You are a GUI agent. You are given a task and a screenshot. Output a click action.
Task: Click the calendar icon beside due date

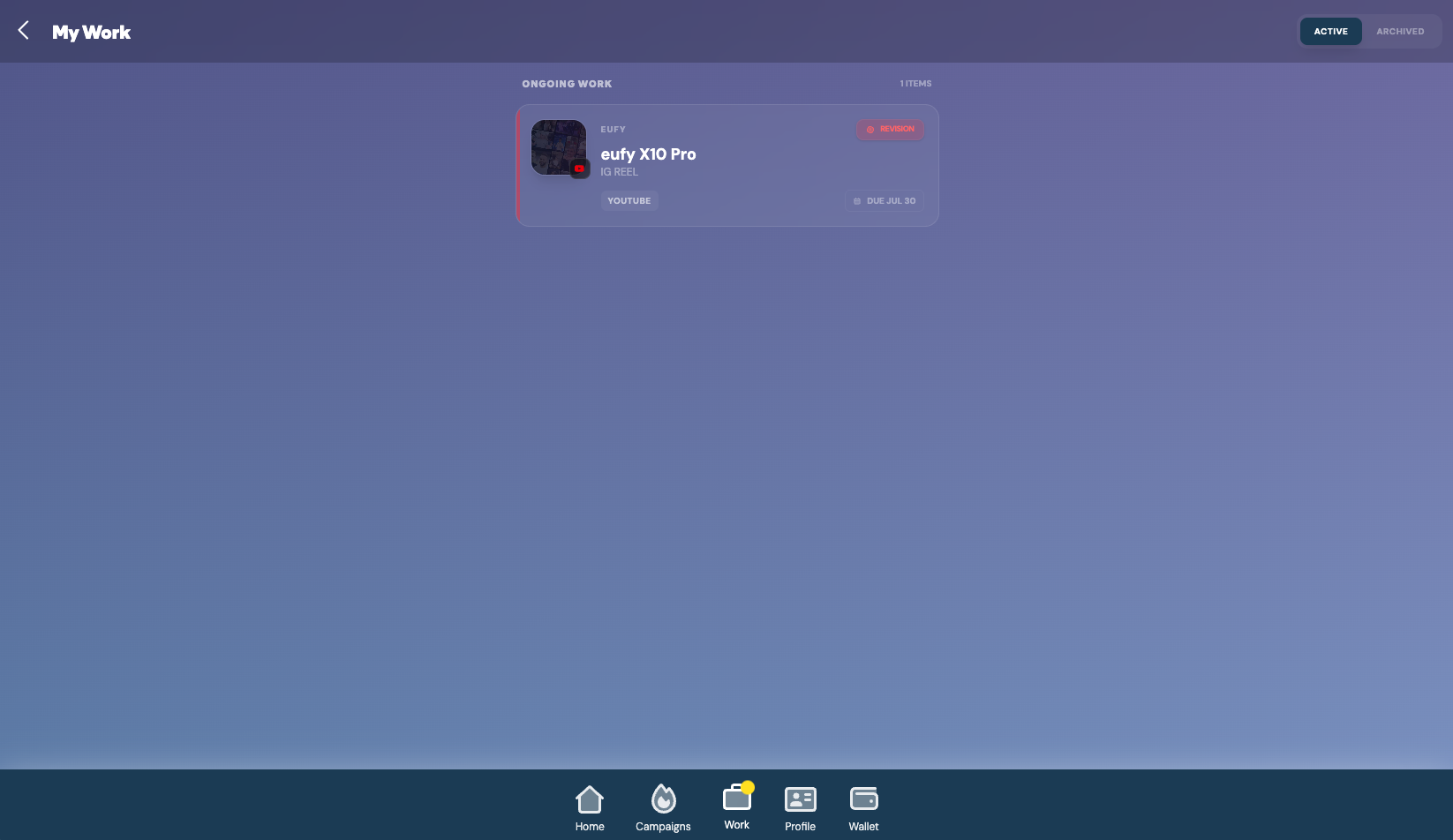click(x=857, y=201)
